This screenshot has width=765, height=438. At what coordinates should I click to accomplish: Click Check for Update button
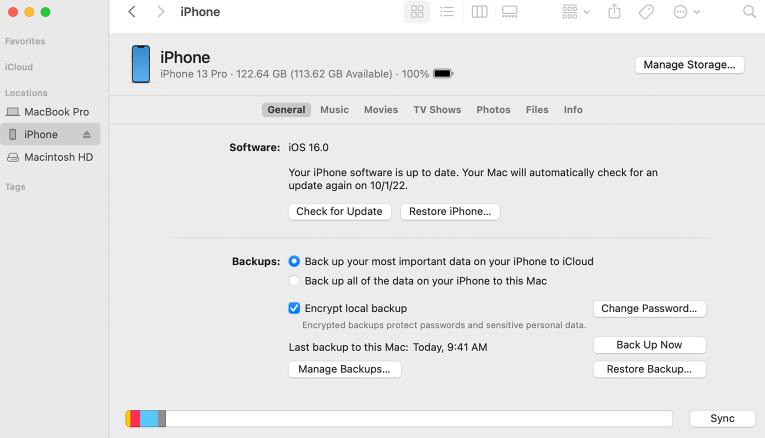(339, 212)
